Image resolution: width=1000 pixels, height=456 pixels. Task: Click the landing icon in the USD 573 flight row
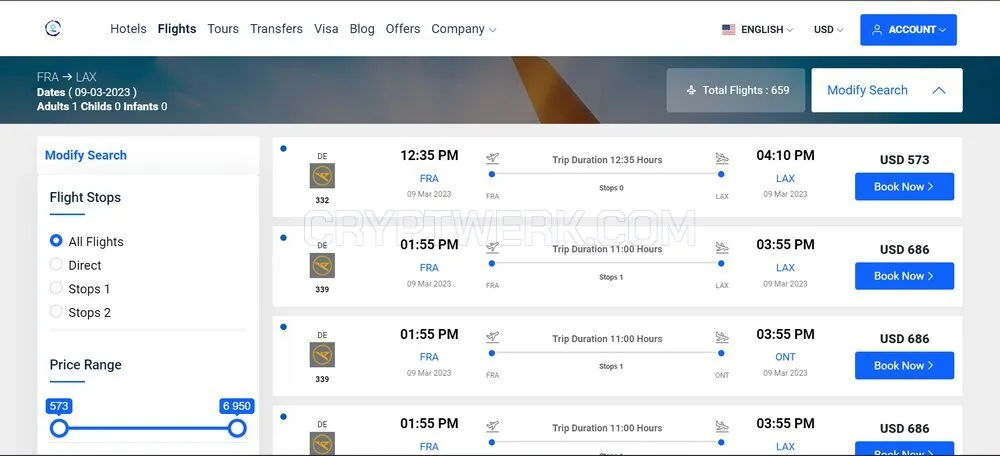point(721,158)
